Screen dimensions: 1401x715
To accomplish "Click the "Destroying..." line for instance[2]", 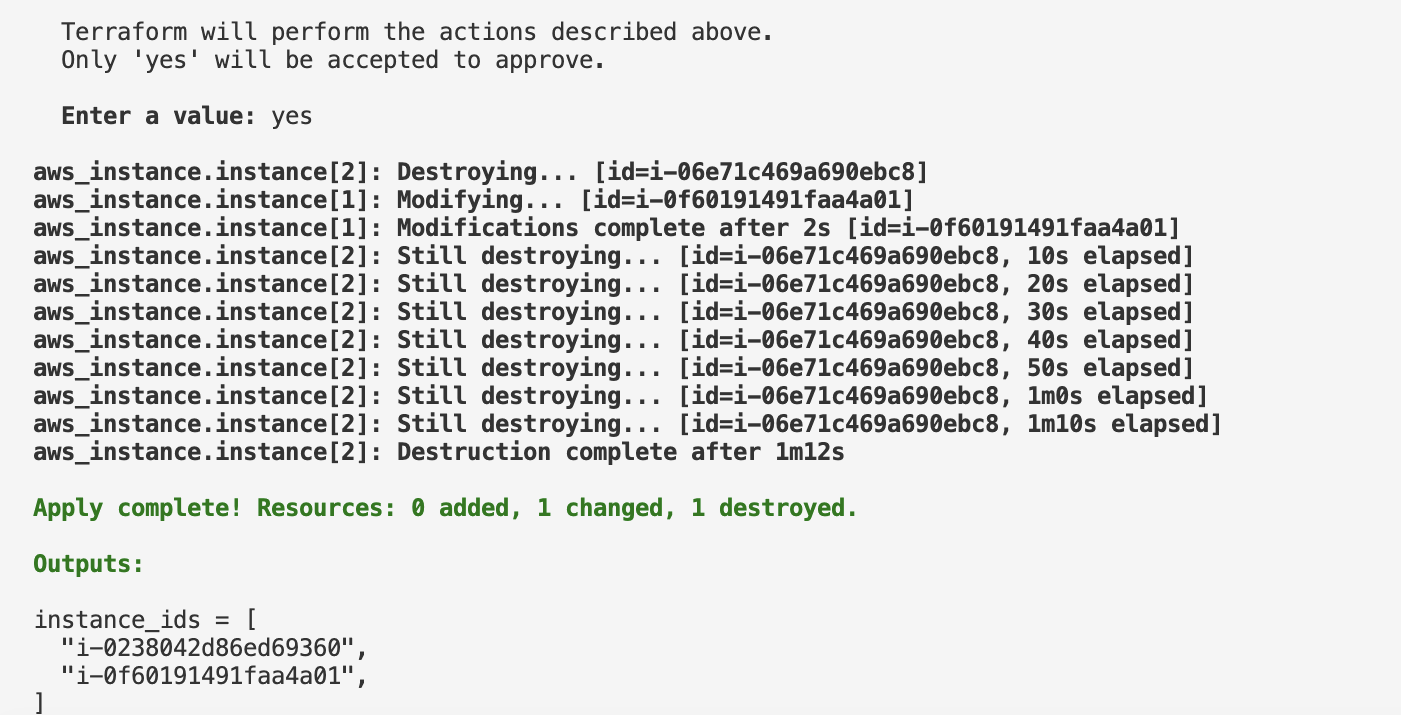I will pos(480,172).
